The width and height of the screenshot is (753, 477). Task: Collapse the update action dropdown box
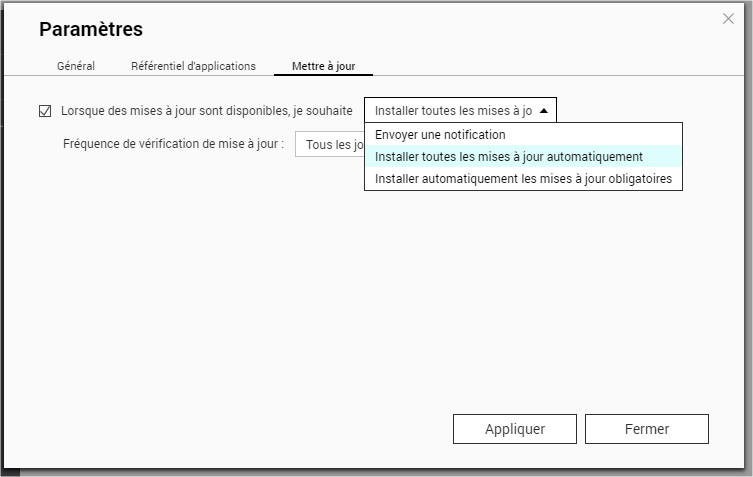pyautogui.click(x=454, y=110)
